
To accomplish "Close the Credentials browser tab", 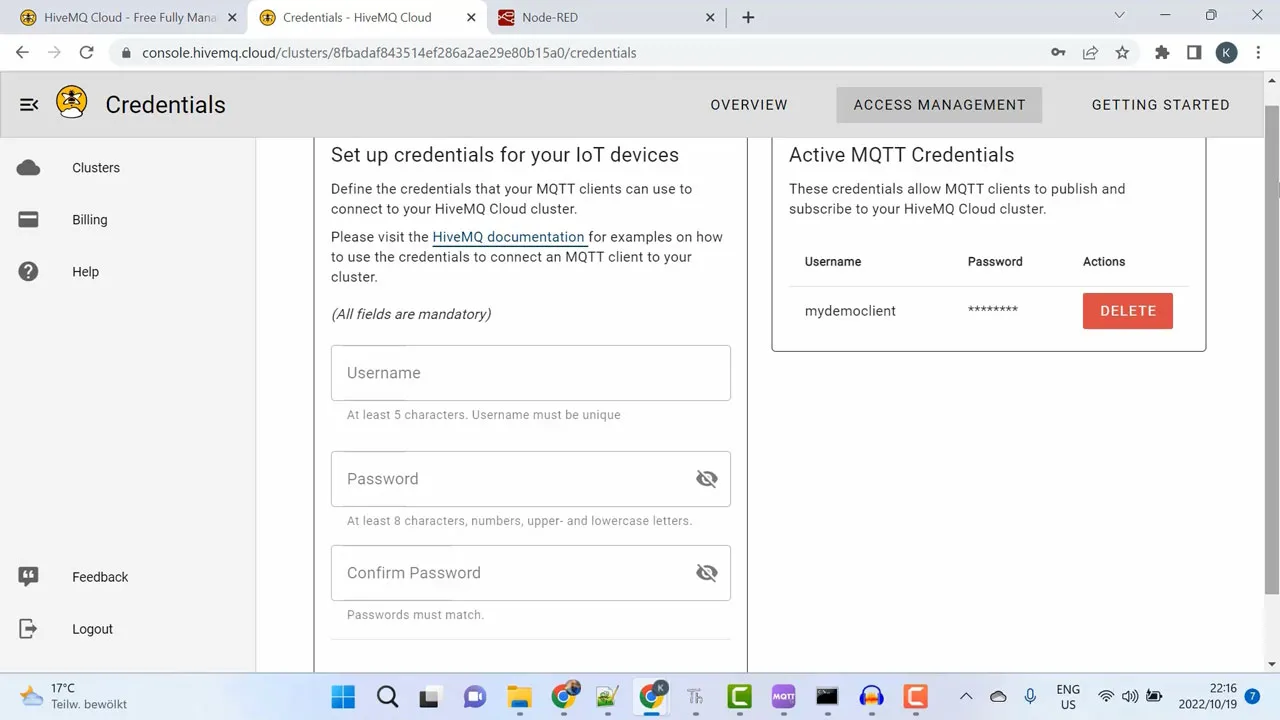I will [471, 17].
